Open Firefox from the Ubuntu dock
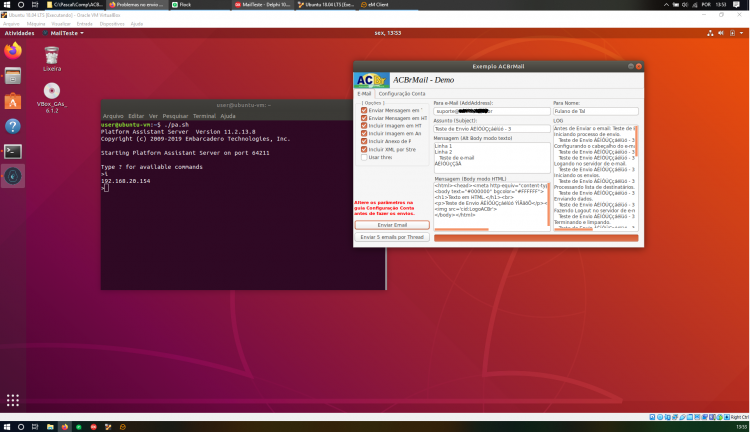This screenshot has height=432, width=750. click(x=13, y=50)
